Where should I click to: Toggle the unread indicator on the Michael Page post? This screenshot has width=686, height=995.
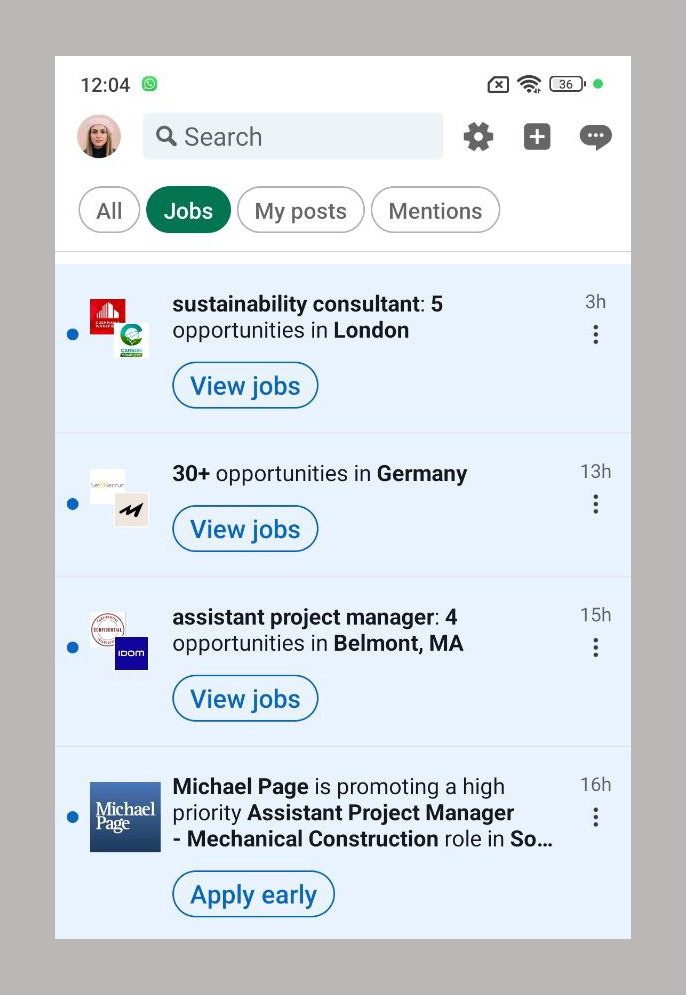(x=72, y=817)
